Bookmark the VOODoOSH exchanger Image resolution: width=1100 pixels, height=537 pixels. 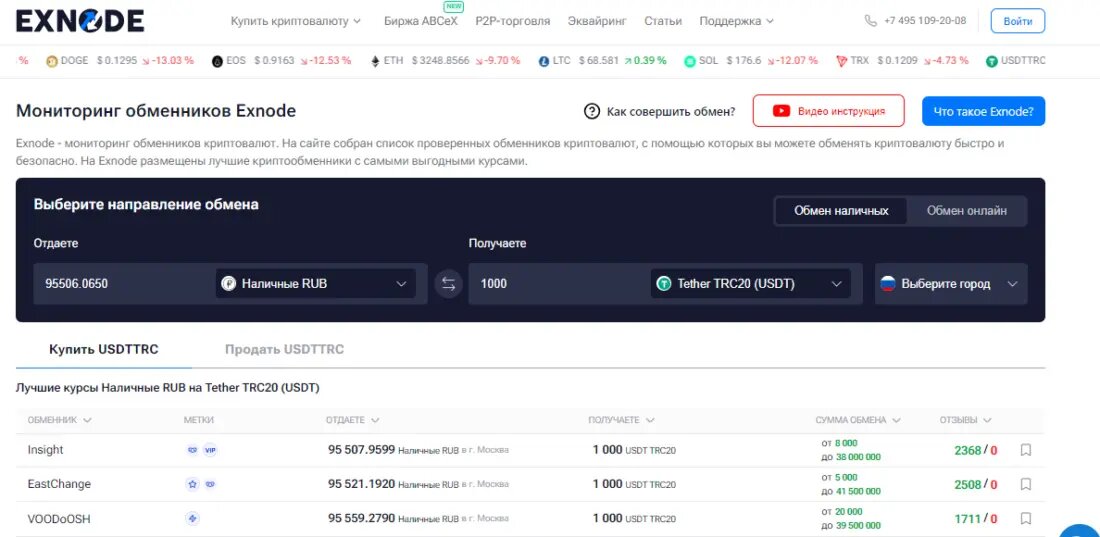pyautogui.click(x=1026, y=519)
